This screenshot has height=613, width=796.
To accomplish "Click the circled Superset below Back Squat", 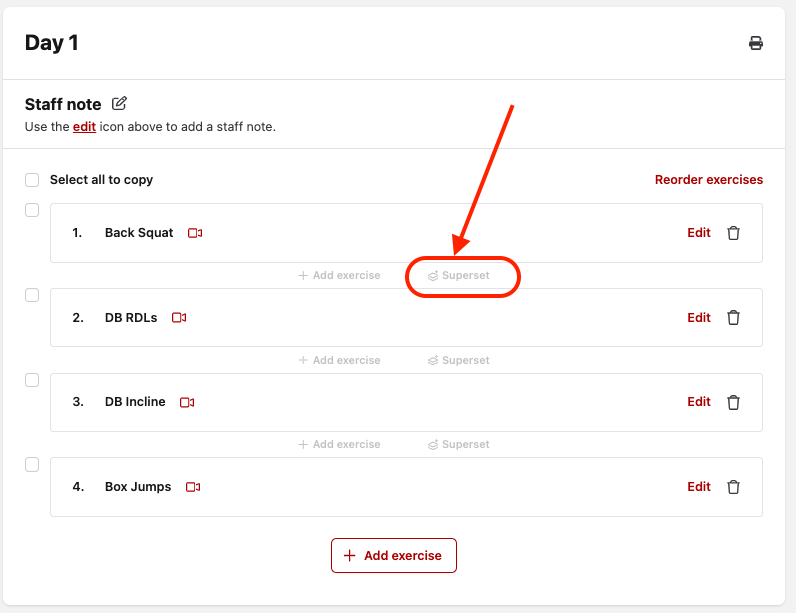I will pyautogui.click(x=460, y=275).
